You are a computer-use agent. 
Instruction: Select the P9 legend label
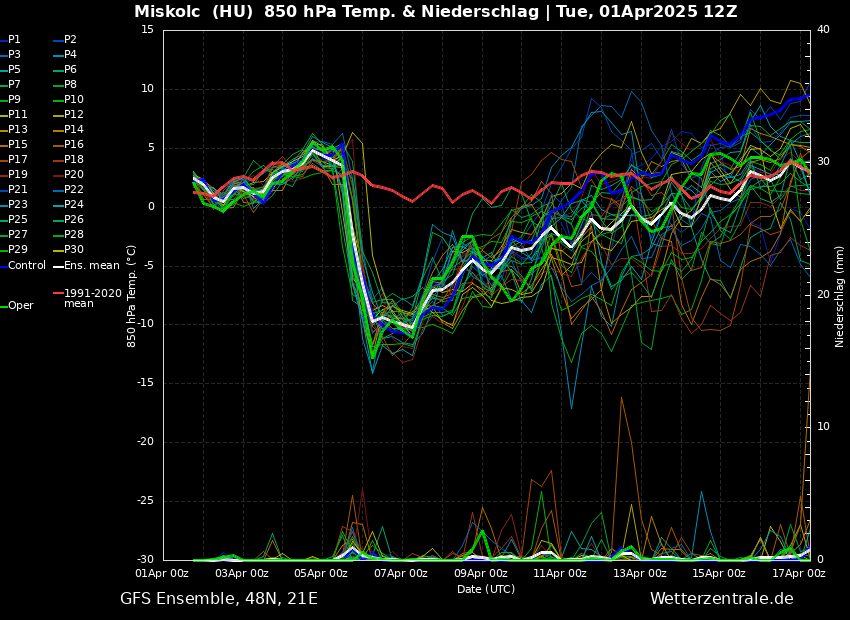pyautogui.click(x=14, y=100)
